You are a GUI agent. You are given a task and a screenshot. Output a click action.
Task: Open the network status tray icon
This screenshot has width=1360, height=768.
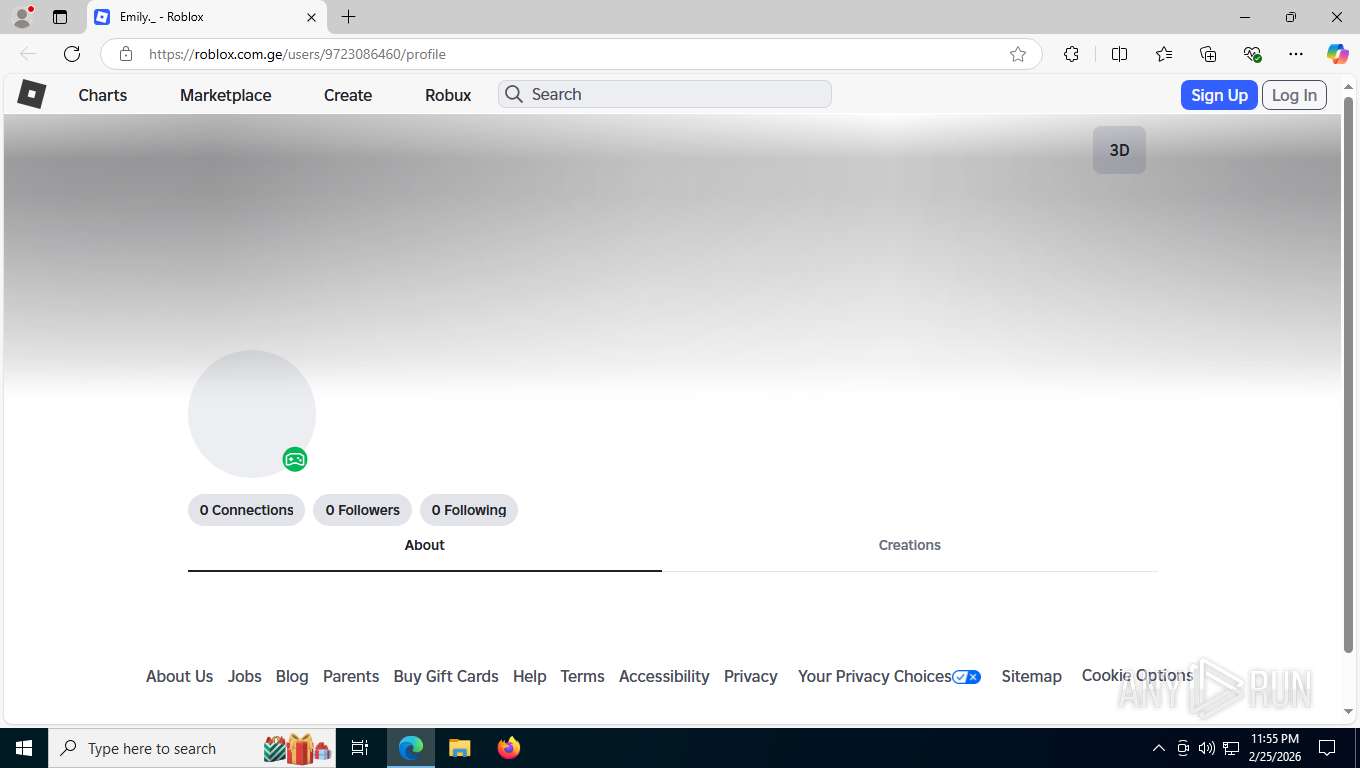coord(1231,748)
